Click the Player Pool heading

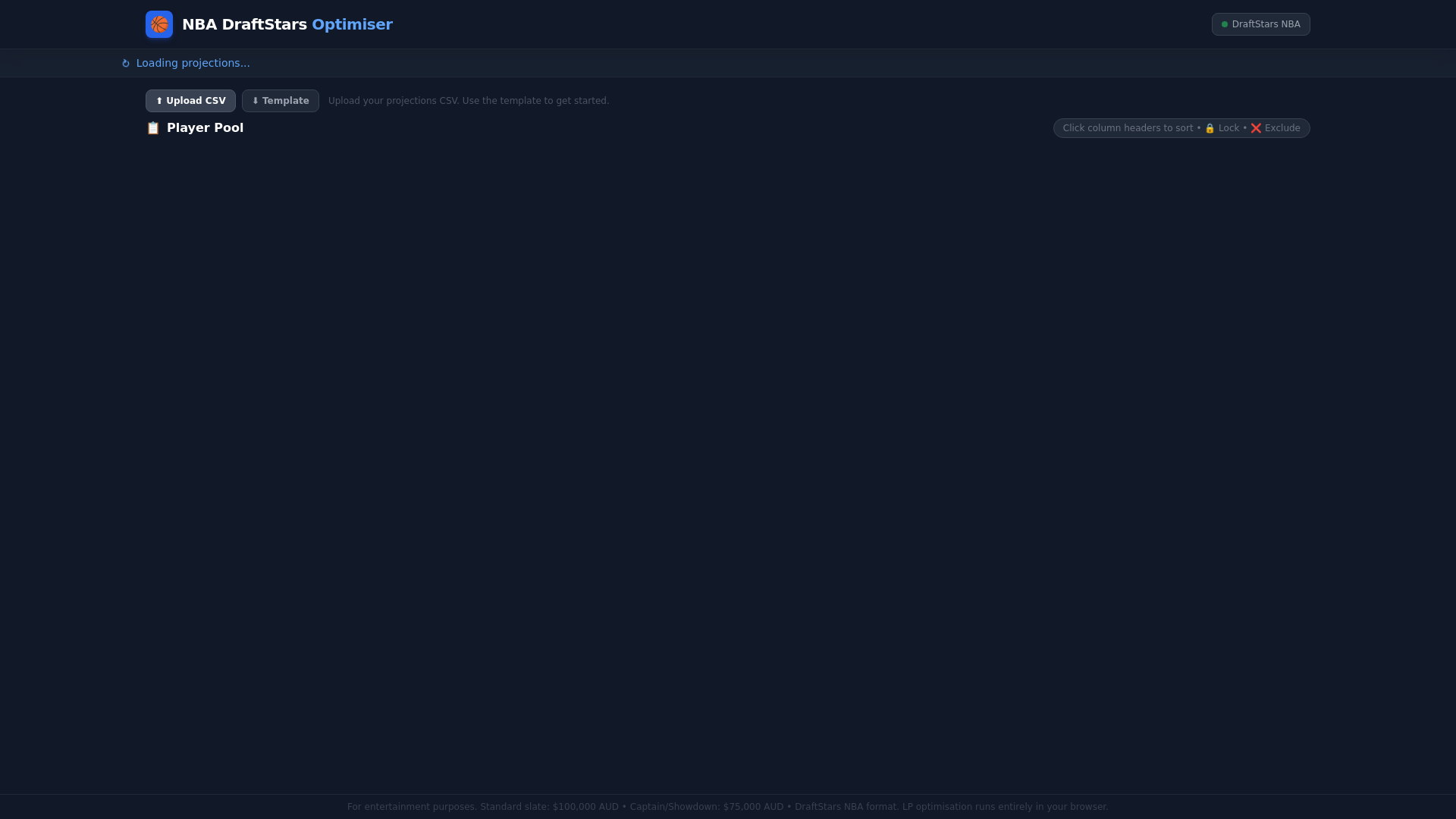(x=206, y=128)
